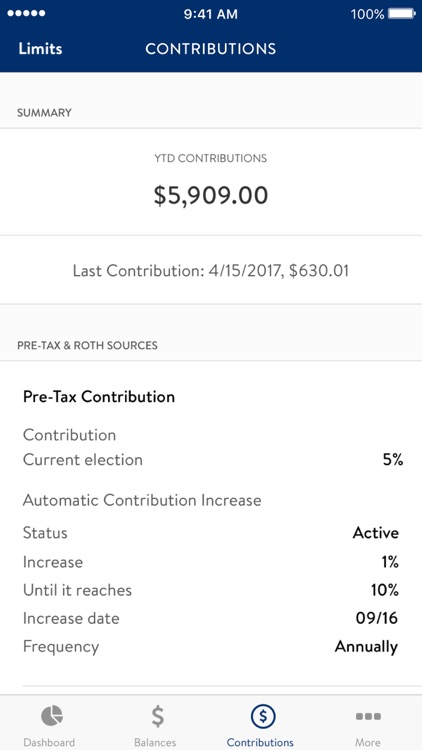Select the Increase date 09/16 value
This screenshot has width=422, height=750.
pyautogui.click(x=377, y=618)
